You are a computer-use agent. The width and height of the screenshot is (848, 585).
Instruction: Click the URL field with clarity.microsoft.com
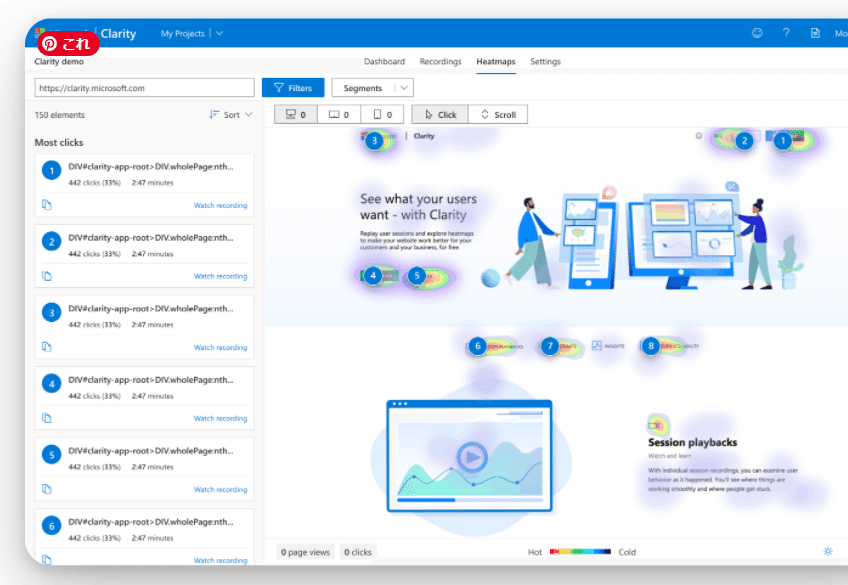pos(144,88)
